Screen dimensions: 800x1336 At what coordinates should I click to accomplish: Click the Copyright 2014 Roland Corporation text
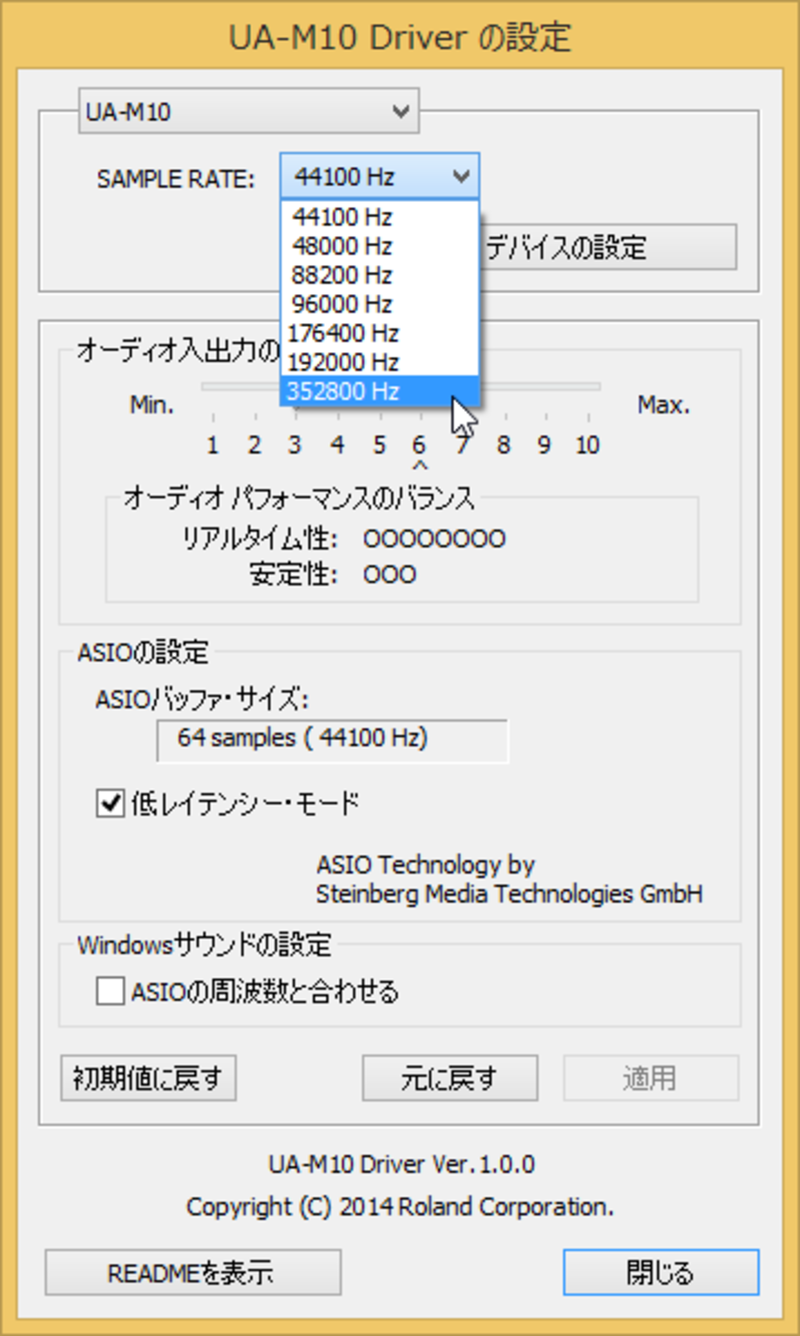coord(400,1207)
